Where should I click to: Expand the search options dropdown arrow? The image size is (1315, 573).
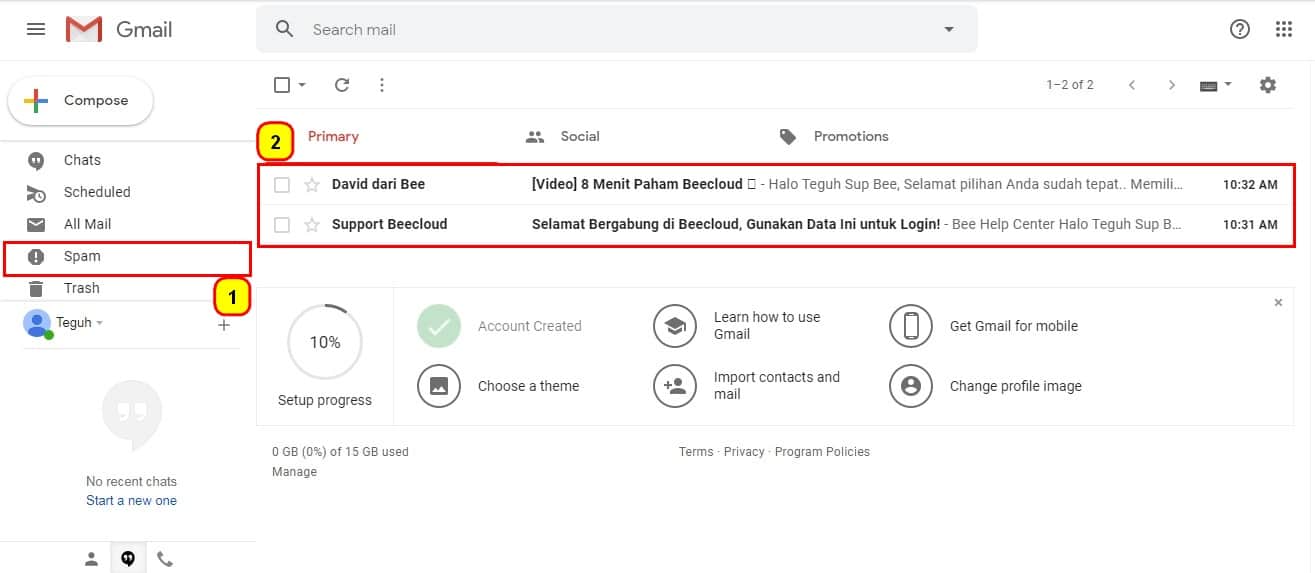(x=949, y=30)
